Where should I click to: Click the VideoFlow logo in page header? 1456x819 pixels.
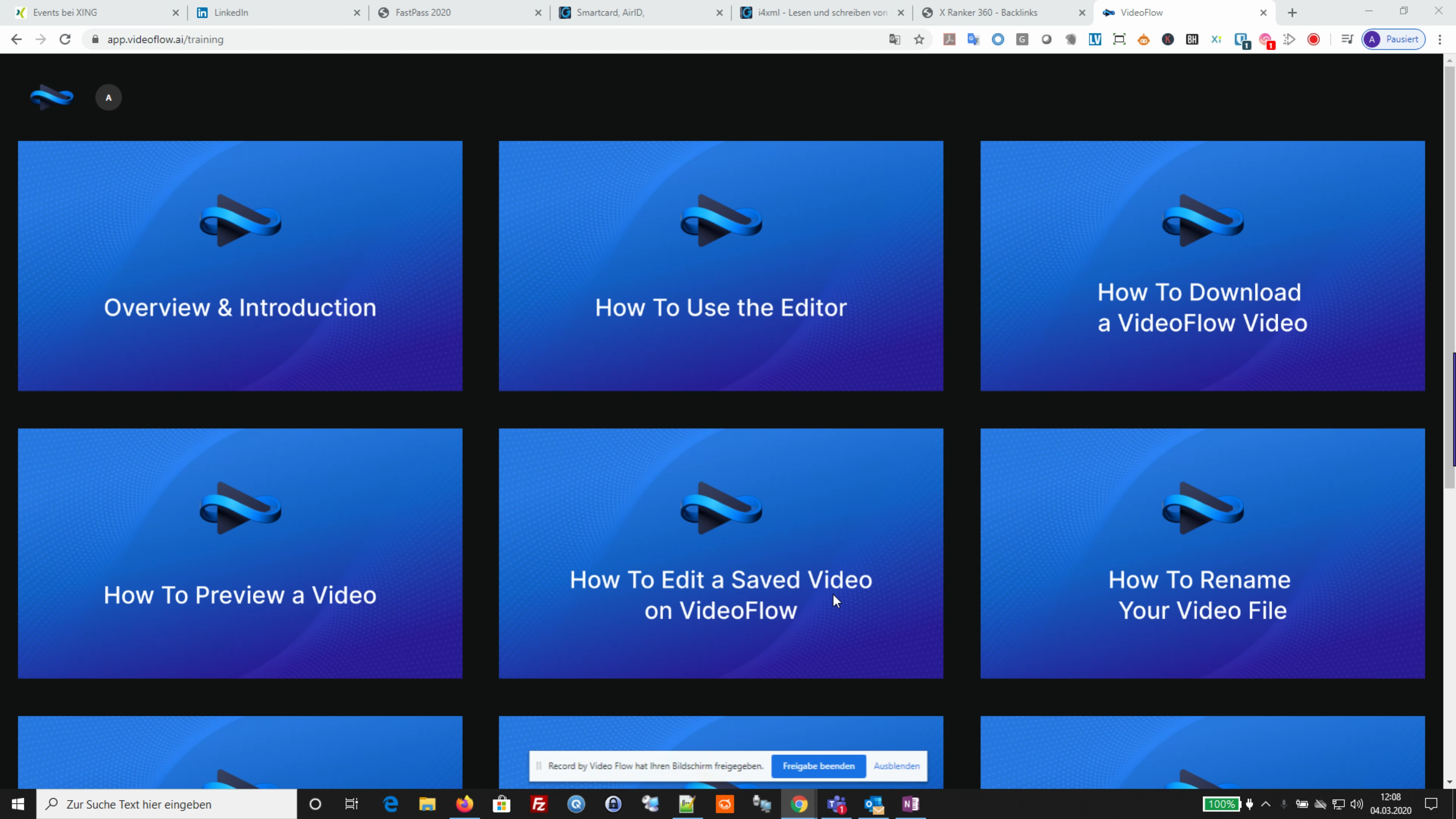click(x=52, y=97)
